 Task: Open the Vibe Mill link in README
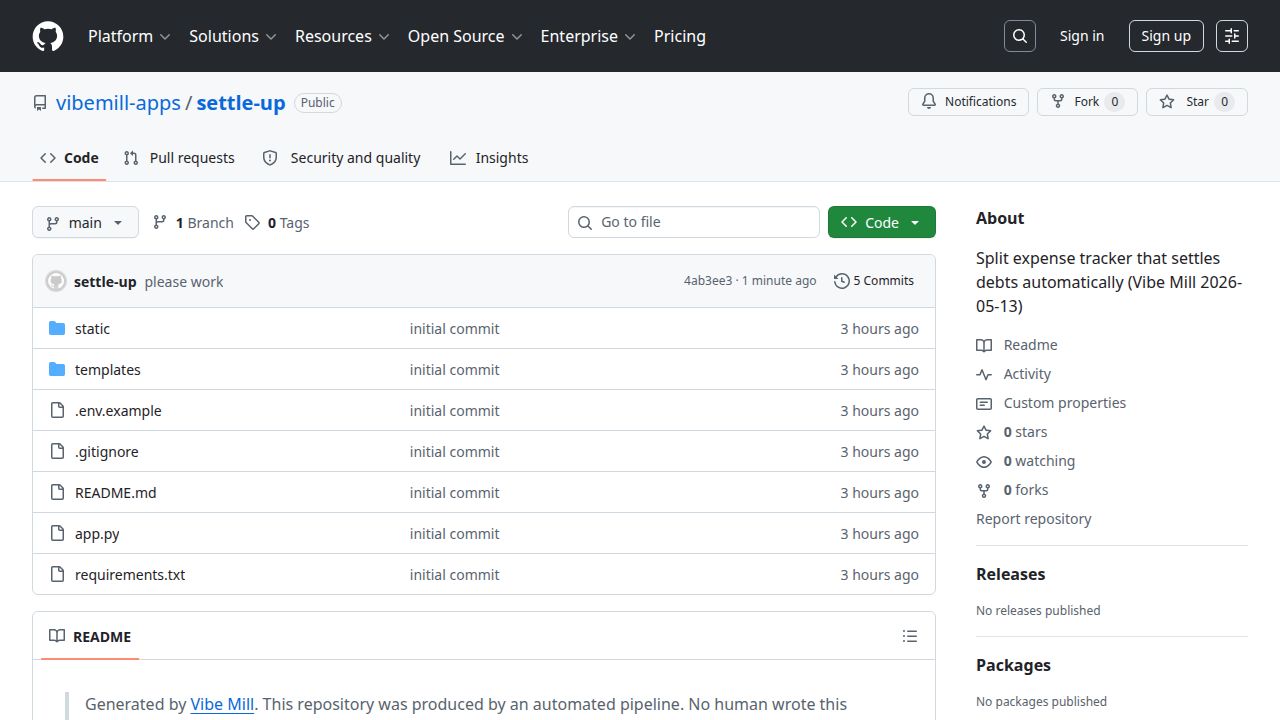click(x=222, y=704)
